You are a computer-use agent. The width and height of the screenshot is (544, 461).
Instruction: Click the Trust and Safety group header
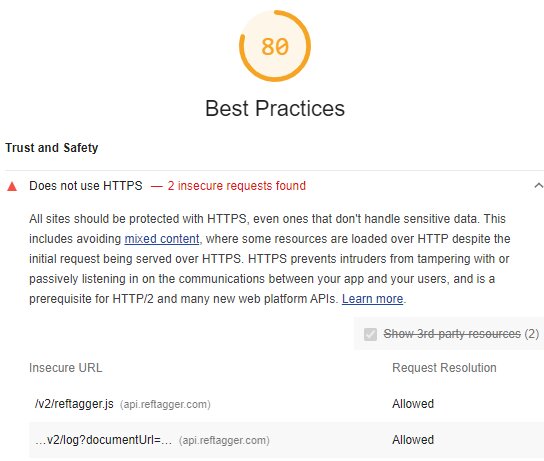pyautogui.click(x=52, y=148)
